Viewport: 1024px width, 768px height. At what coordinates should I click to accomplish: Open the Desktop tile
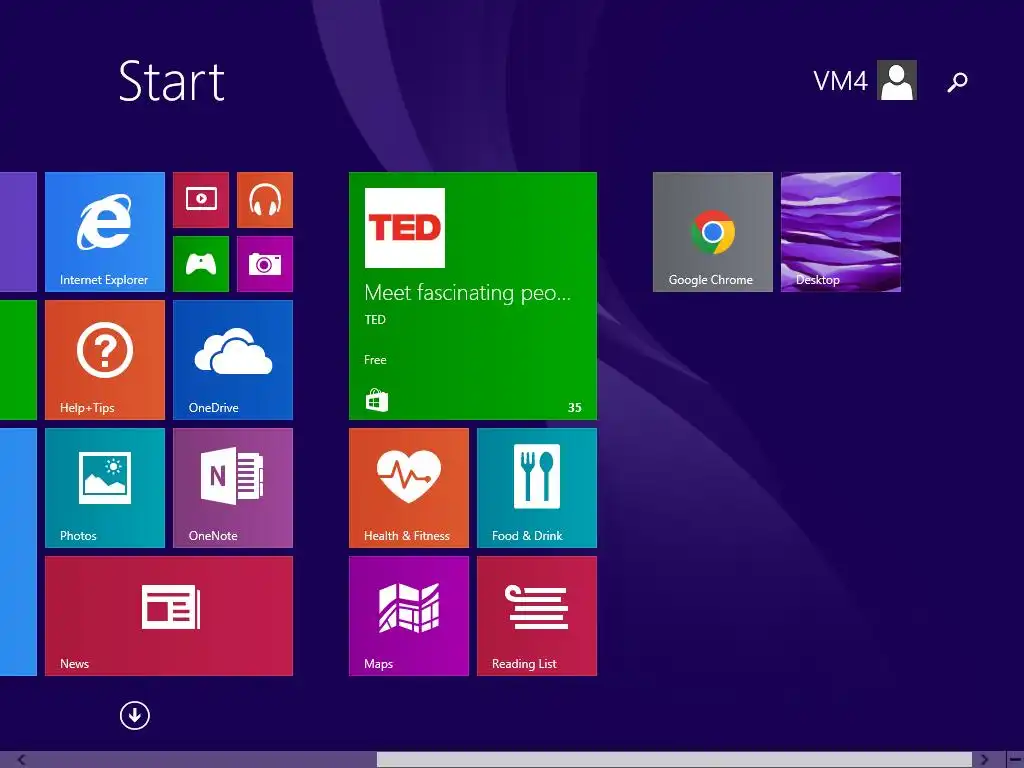click(x=840, y=232)
